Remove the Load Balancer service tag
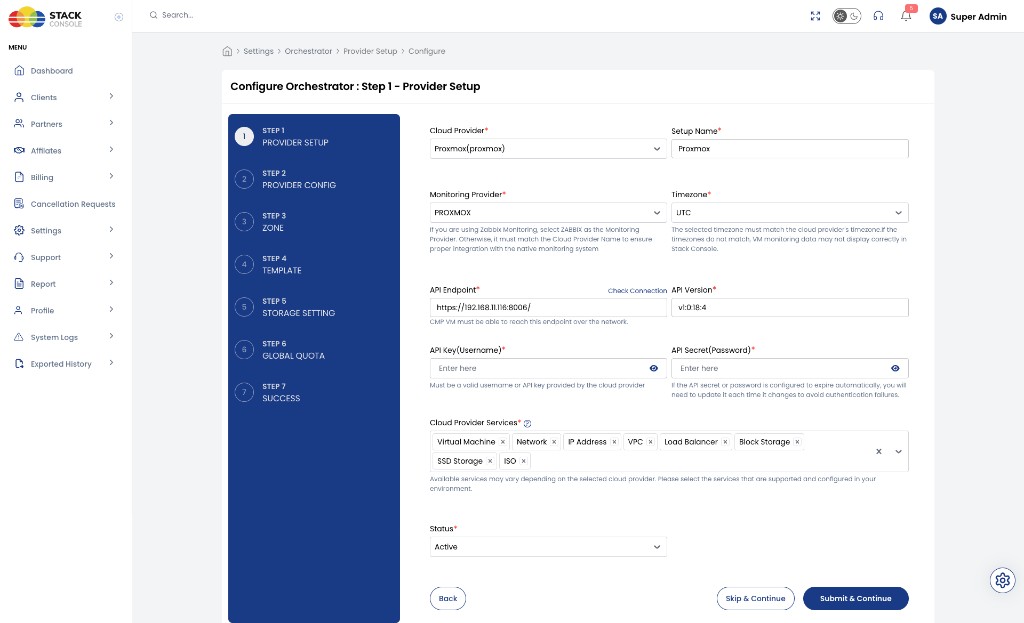The height and width of the screenshot is (623, 1024). (x=725, y=442)
